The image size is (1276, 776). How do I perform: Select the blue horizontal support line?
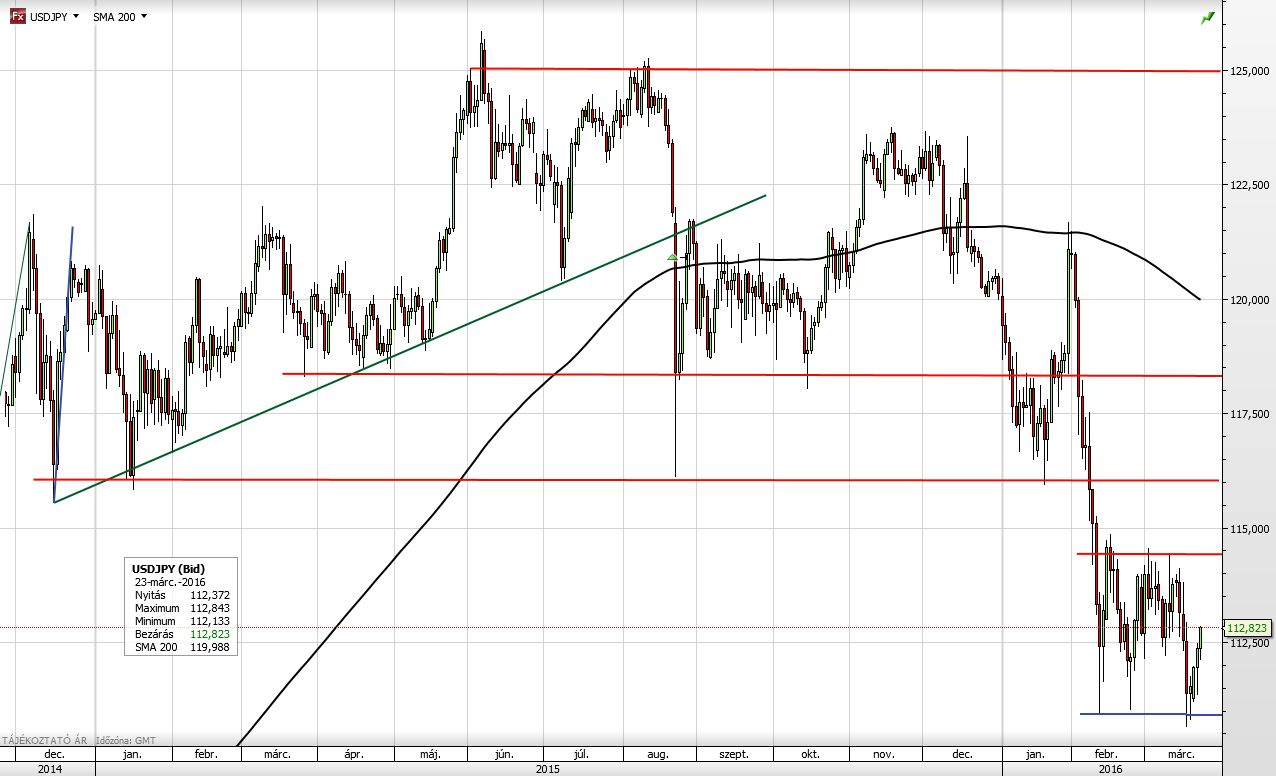pos(1150,714)
